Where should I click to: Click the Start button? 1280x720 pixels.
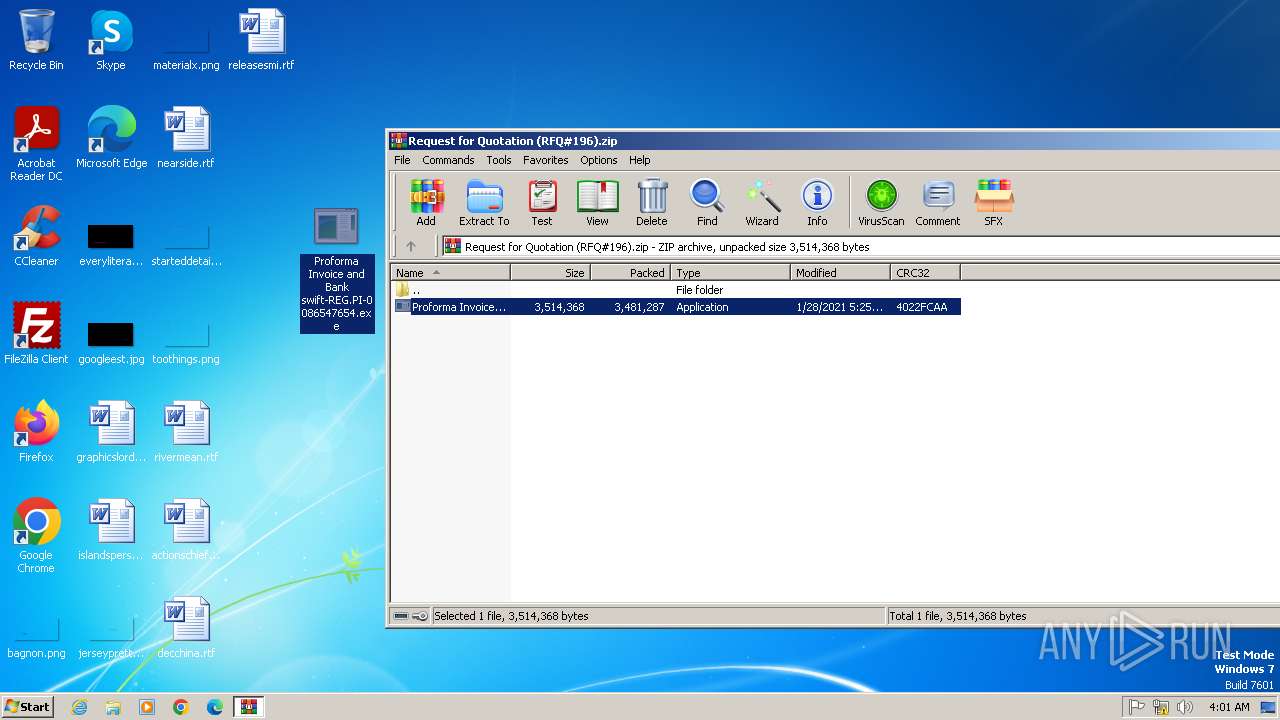(27, 707)
